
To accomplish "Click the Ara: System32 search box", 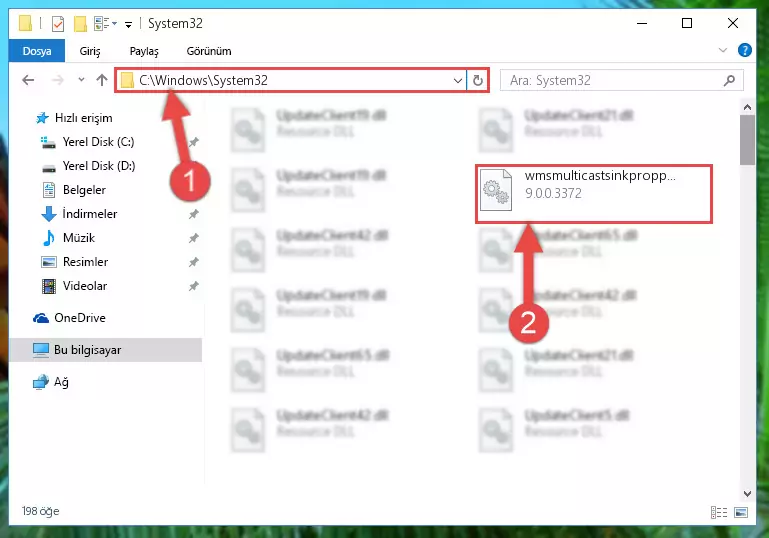I will pos(621,80).
